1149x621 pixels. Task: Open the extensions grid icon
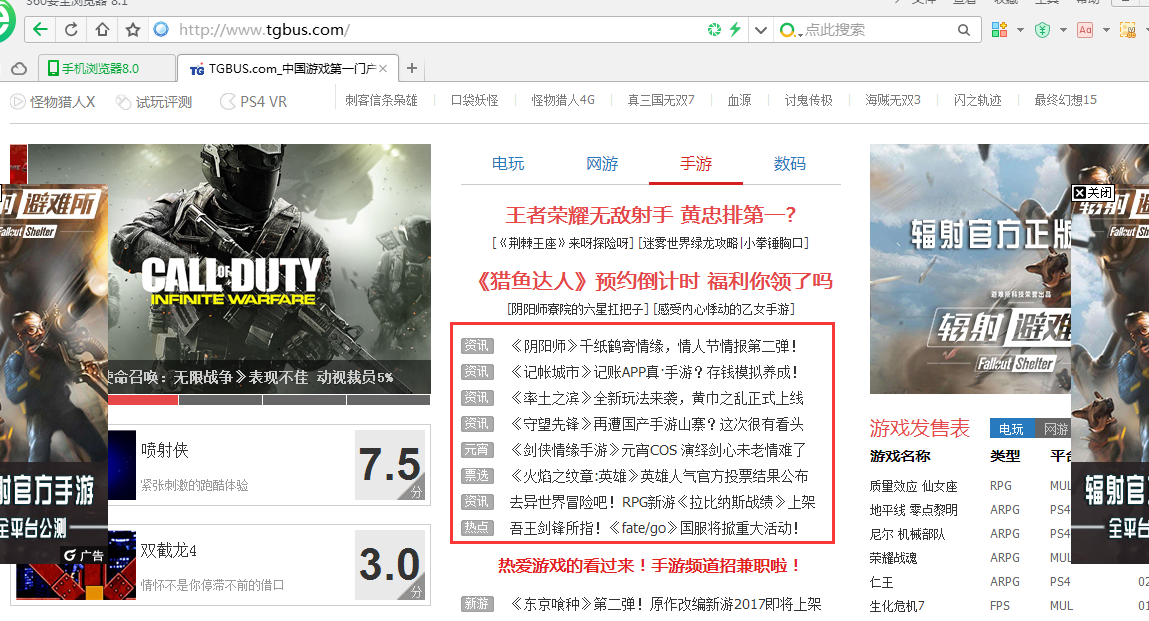point(1000,29)
